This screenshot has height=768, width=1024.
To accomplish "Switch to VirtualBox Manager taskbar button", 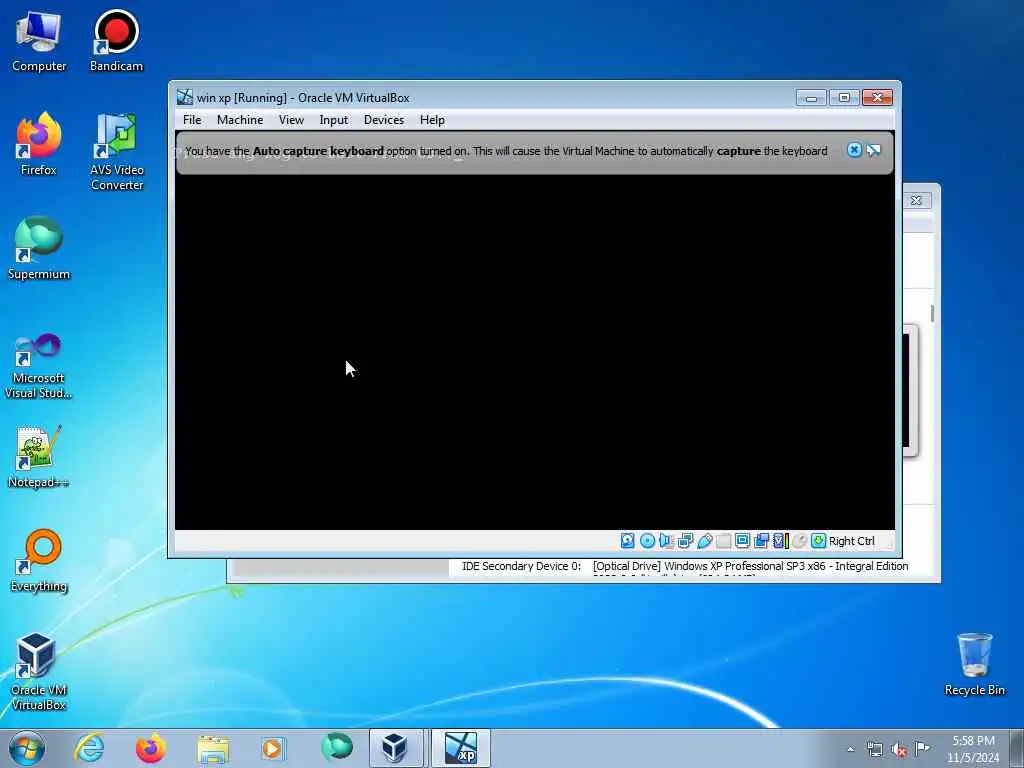I will coord(395,748).
